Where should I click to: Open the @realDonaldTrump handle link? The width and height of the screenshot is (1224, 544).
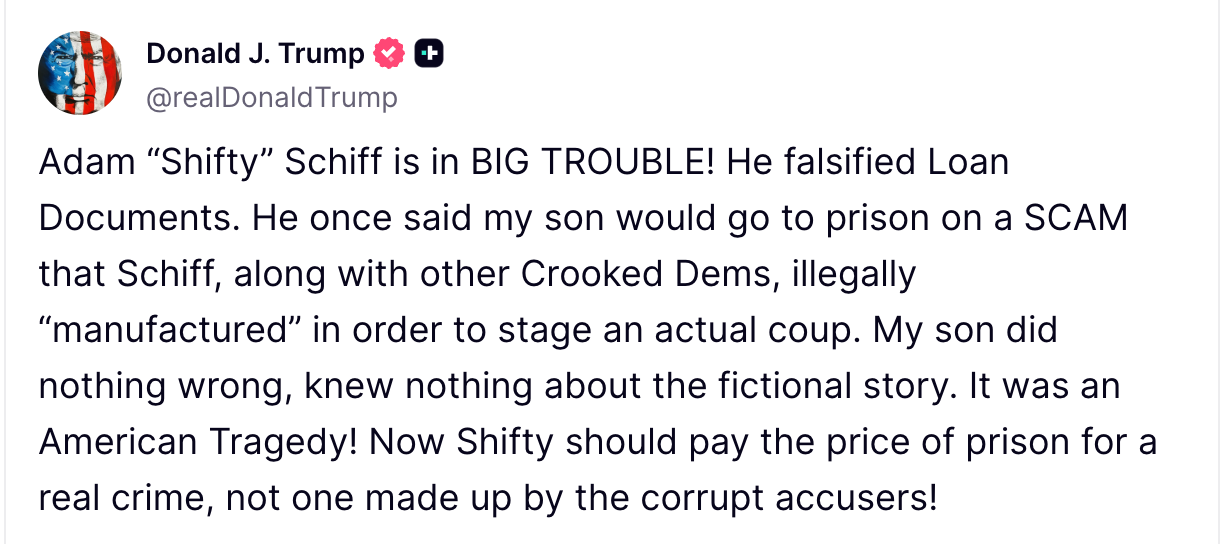(x=272, y=97)
